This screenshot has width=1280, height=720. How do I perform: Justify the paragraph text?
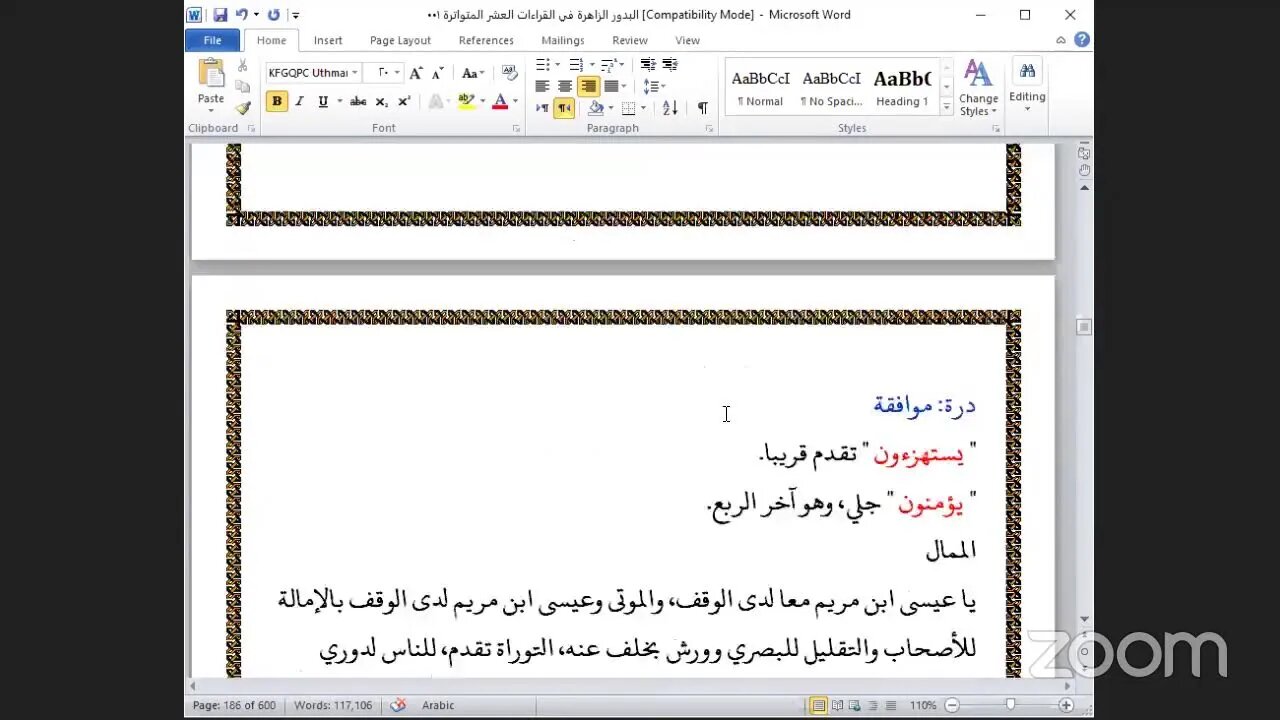(610, 87)
